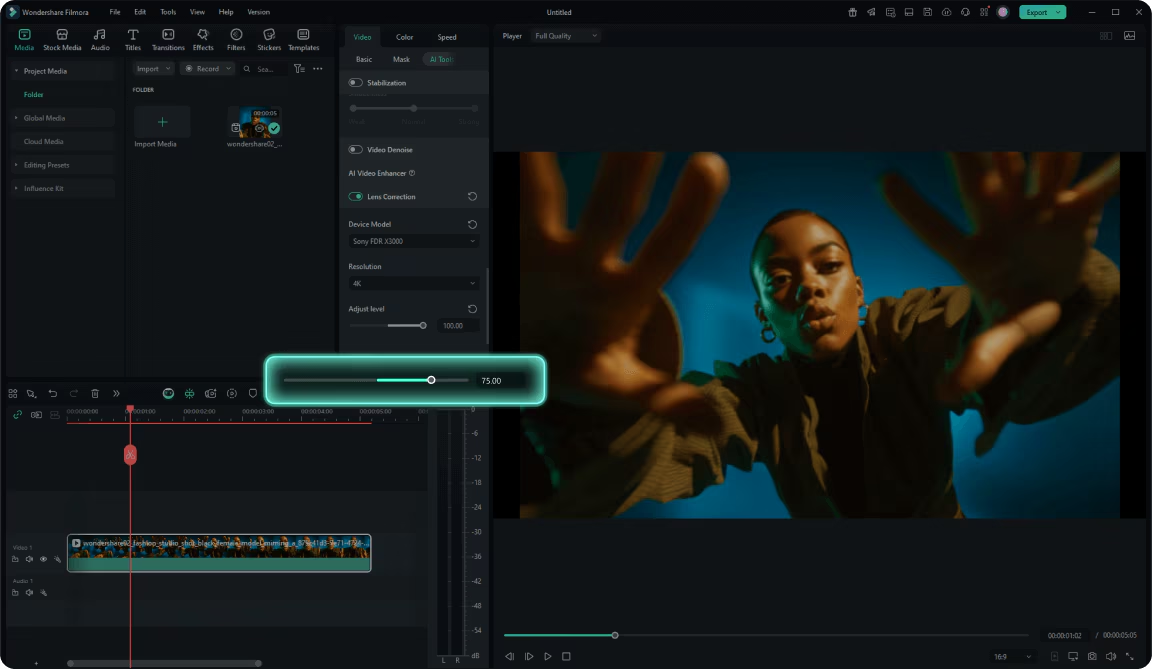Open the Transitions panel
This screenshot has width=1152, height=669.
(168, 40)
